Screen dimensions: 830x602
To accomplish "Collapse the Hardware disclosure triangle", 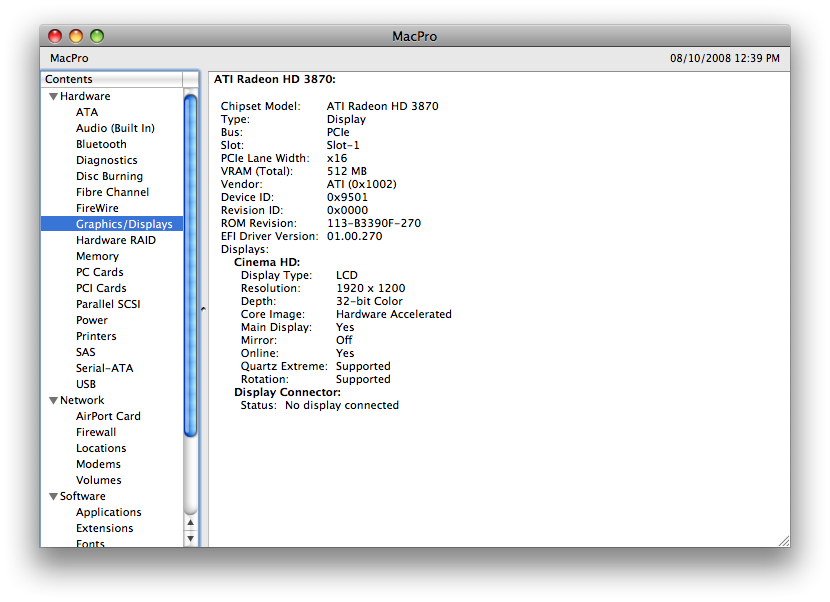I will click(x=53, y=96).
